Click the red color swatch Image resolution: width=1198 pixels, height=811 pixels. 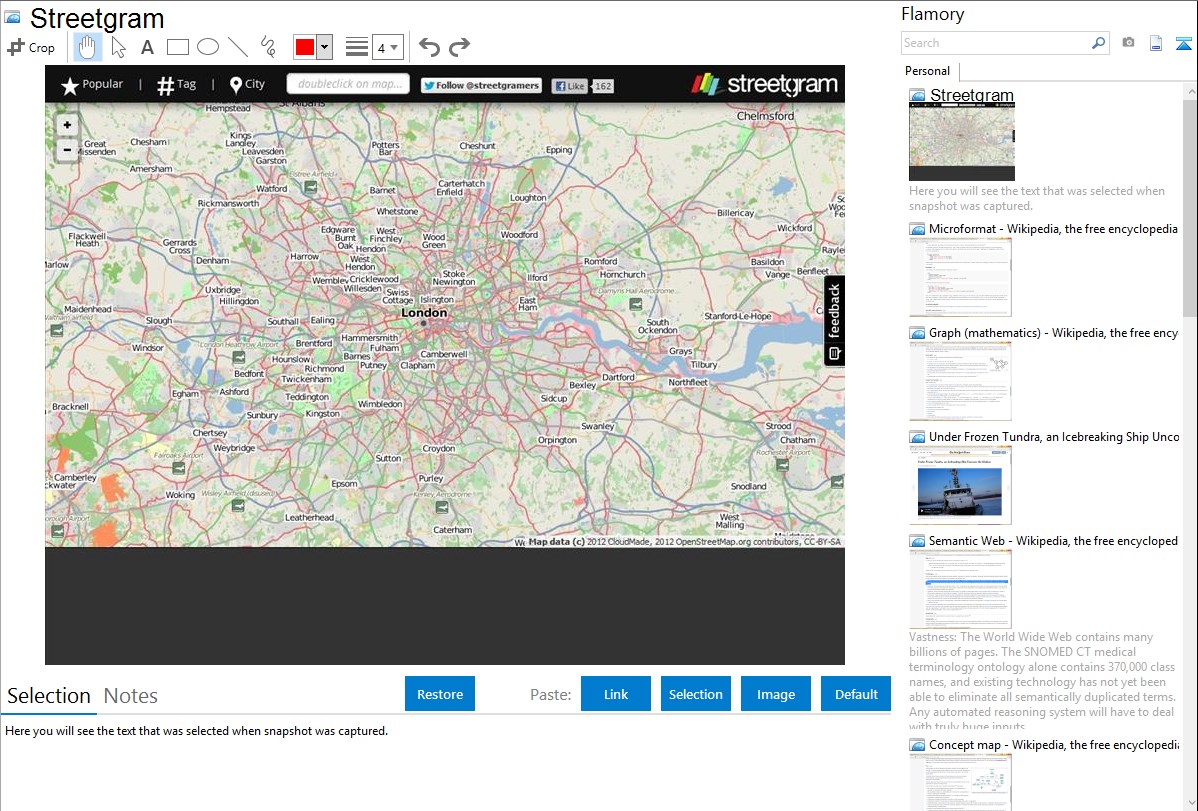click(305, 47)
